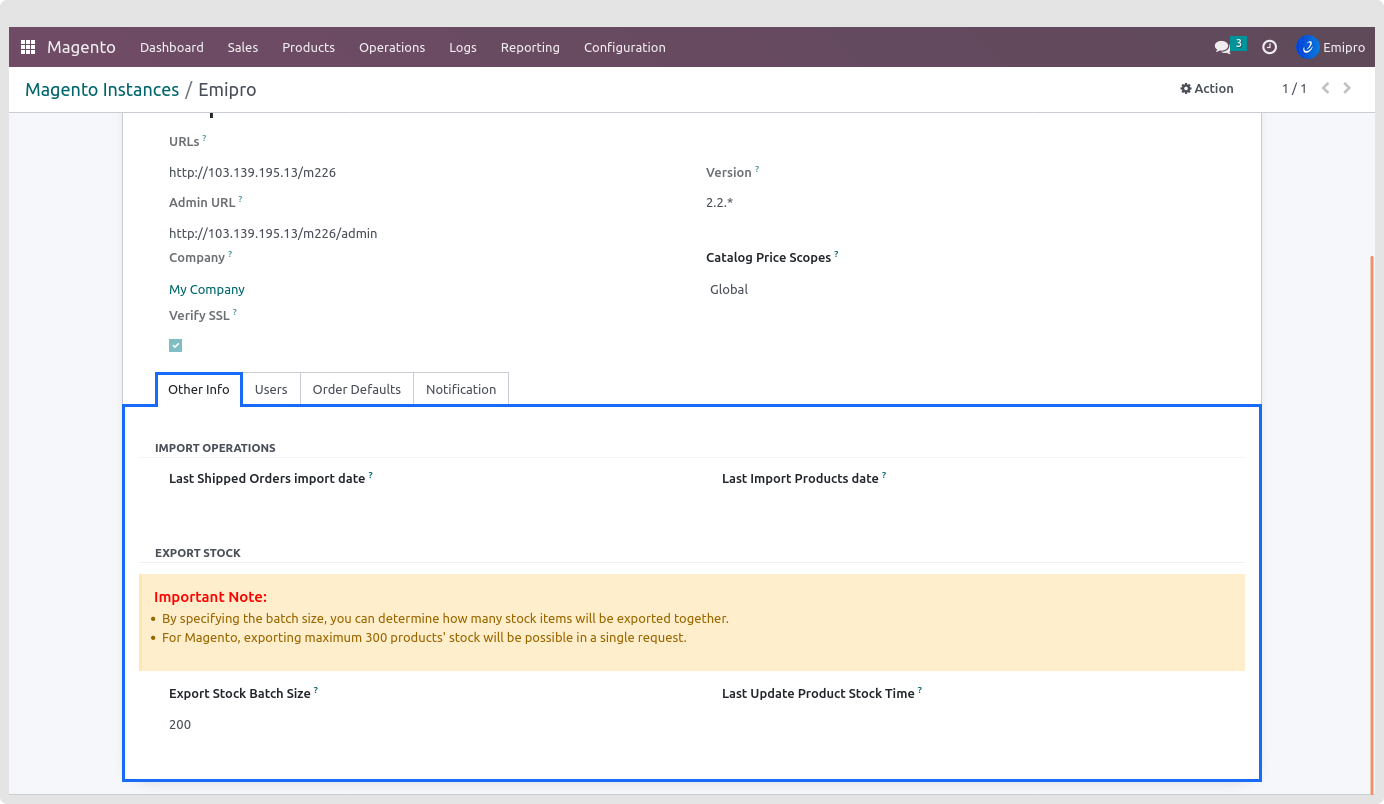Expand the Operations menu

pos(392,47)
